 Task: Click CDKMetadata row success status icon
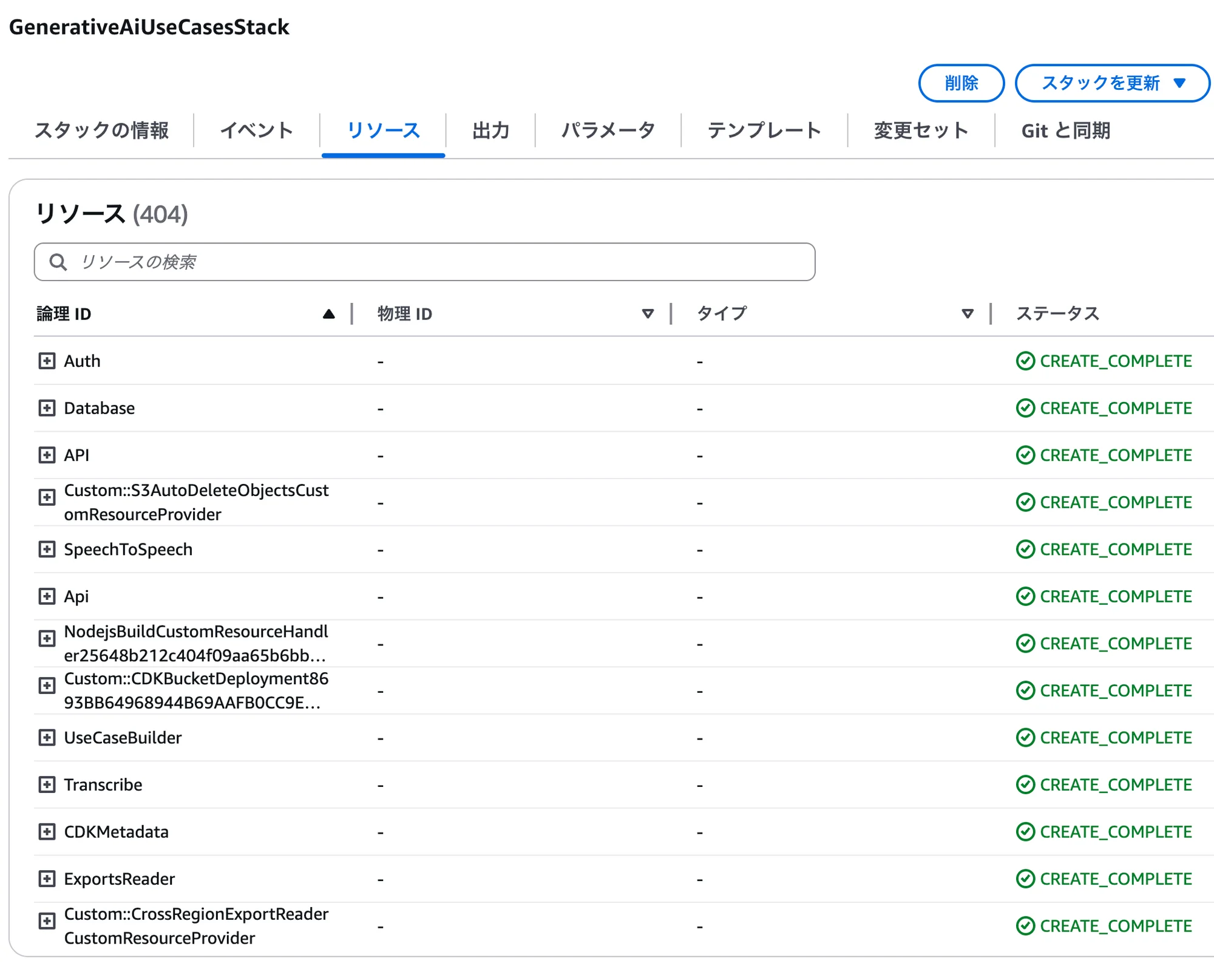(1025, 831)
